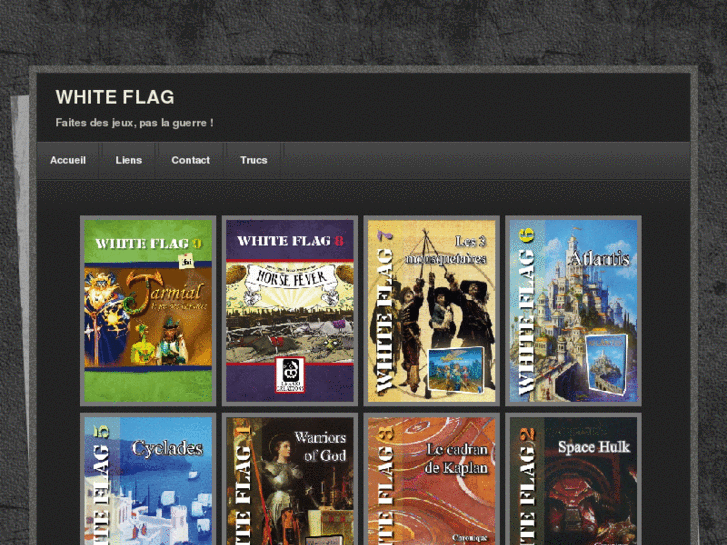
Task: Open White Flag 2 Space Hulk cover
Action: pos(574,480)
